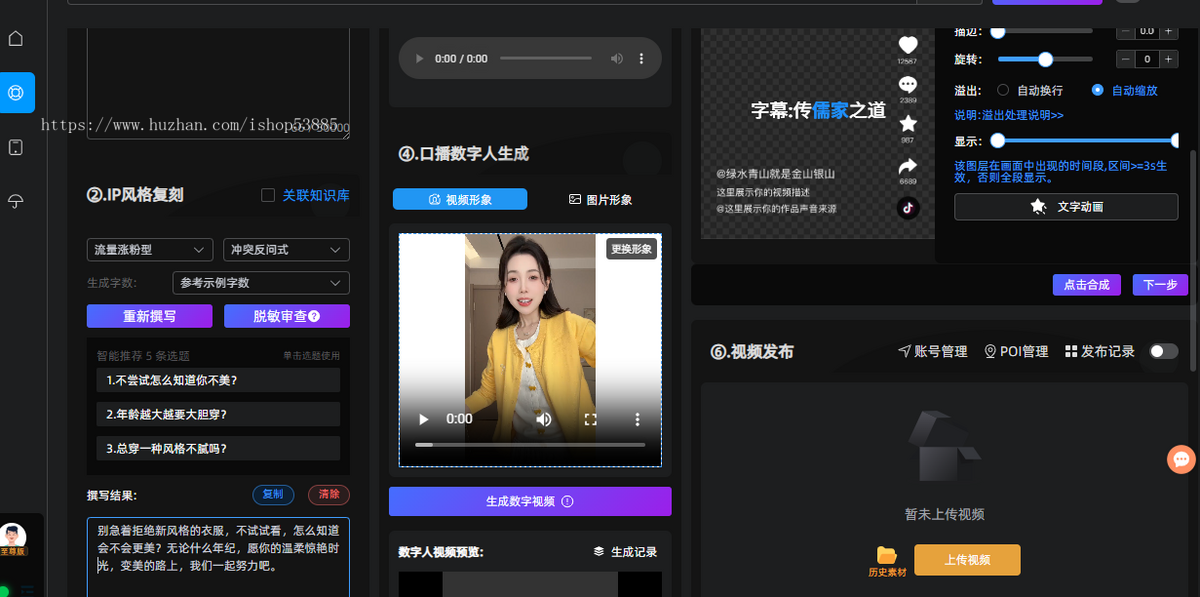Click the 显示 range slider left handle
Screen dimensions: 1200x597
click(x=998, y=141)
